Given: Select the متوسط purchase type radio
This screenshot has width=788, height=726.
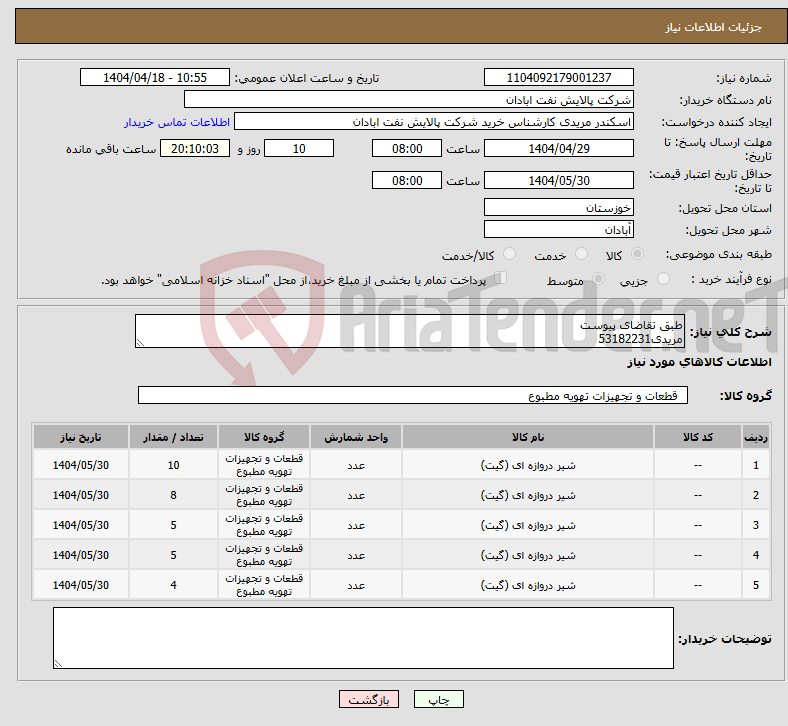Looking at the screenshot, I should [598, 279].
